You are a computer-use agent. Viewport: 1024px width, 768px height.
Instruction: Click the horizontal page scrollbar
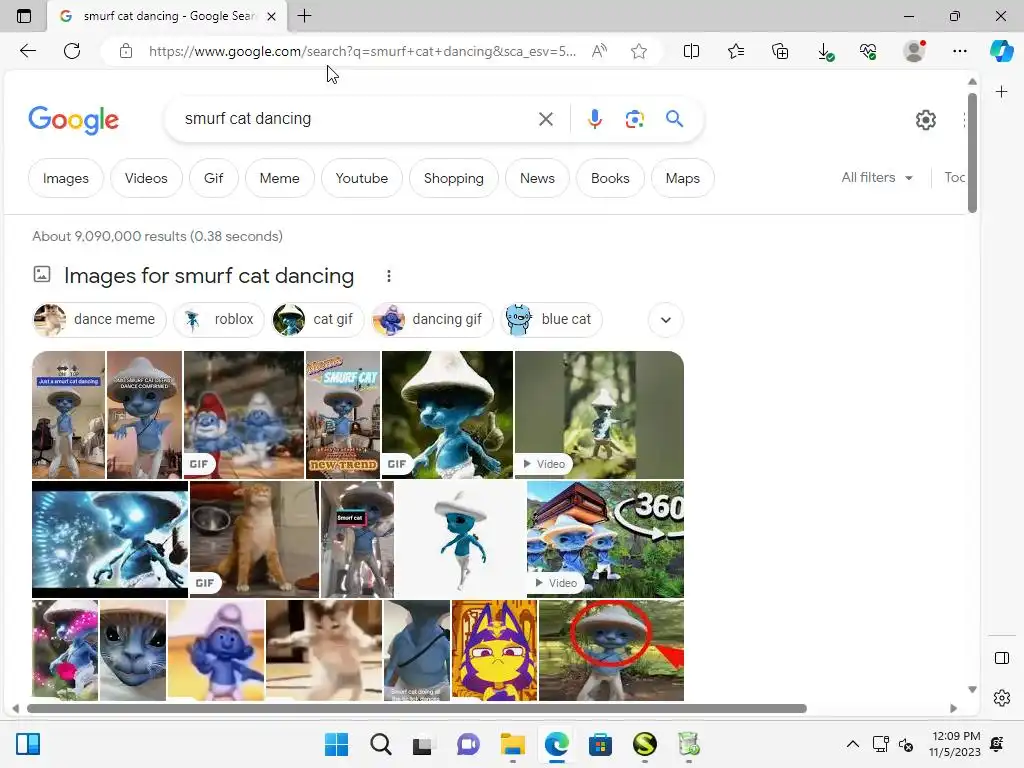417,709
